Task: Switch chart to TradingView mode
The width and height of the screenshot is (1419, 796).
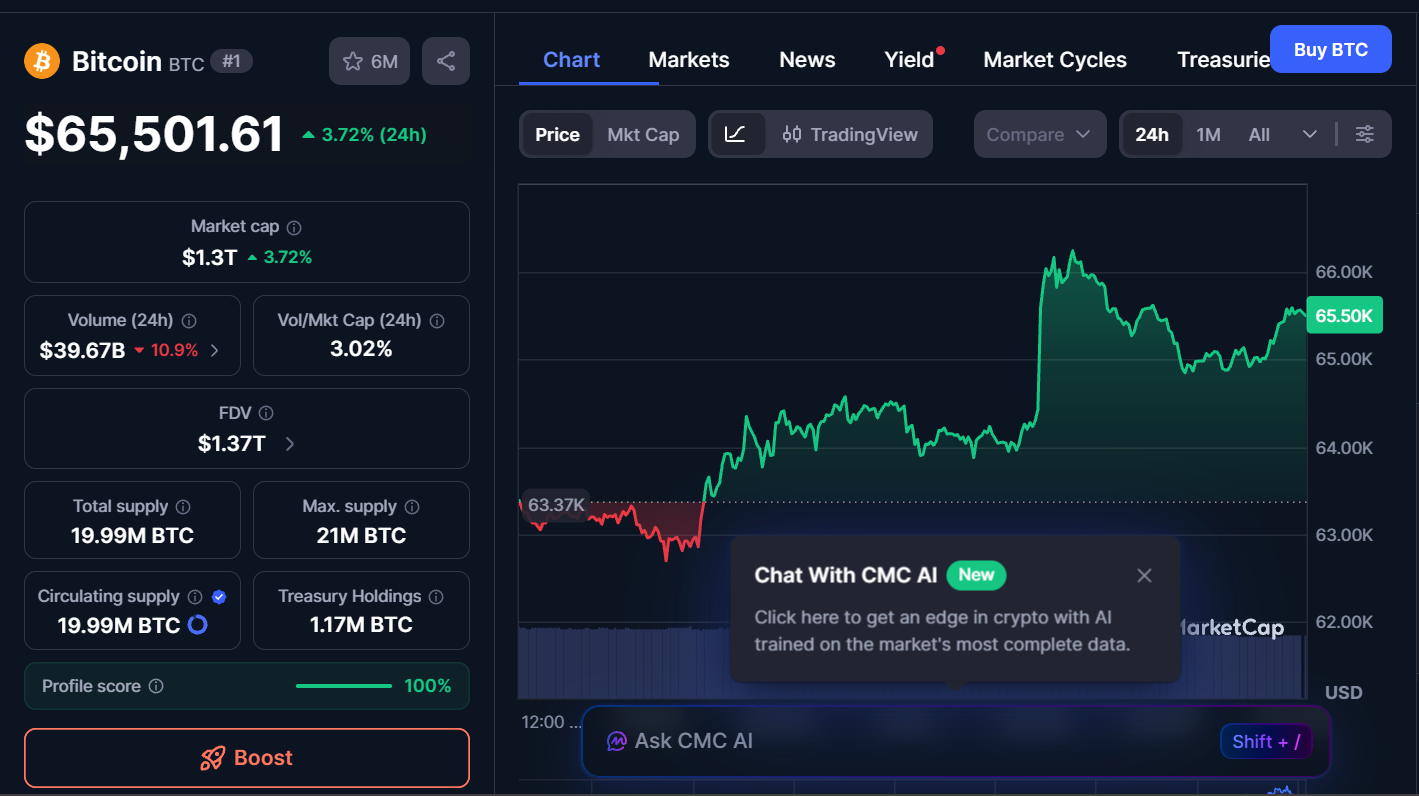Action: (850, 134)
